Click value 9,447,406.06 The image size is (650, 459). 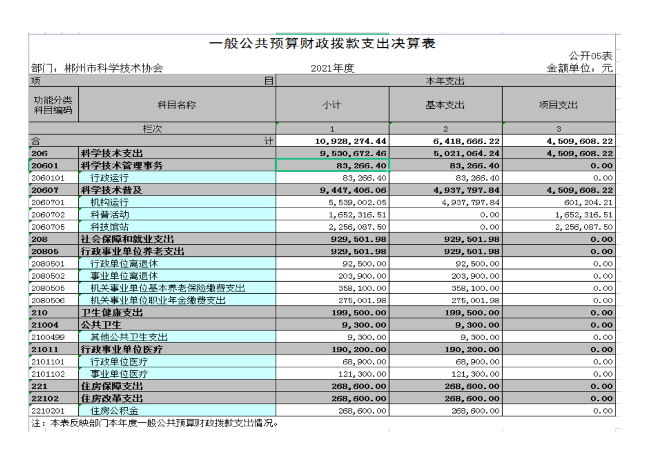pos(332,190)
